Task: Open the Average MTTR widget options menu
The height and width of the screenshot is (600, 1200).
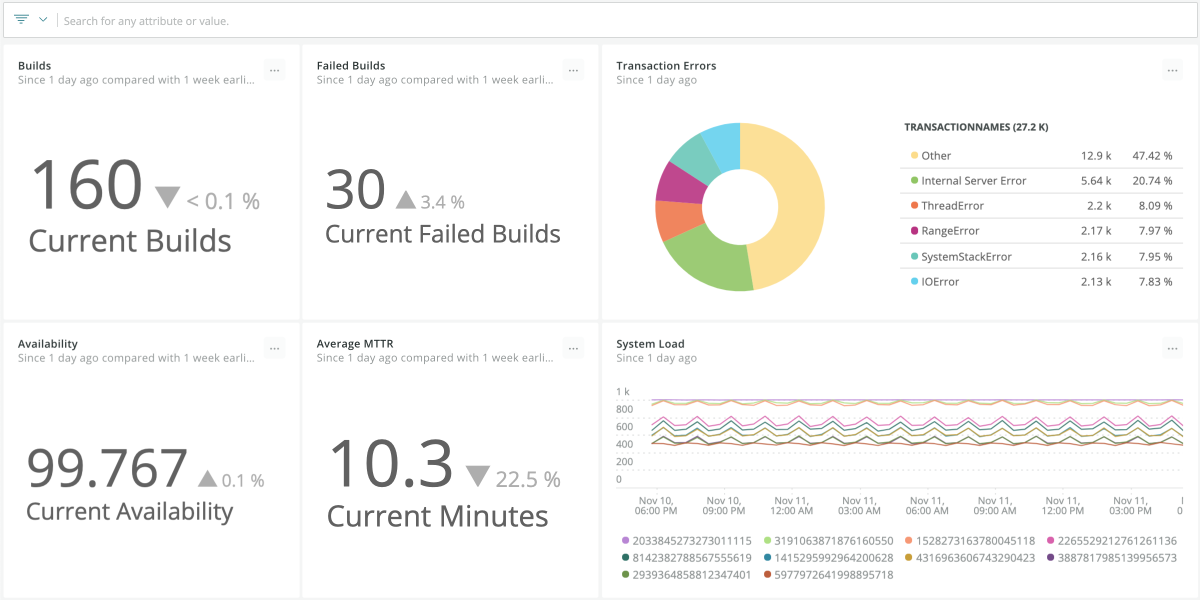Action: [573, 347]
